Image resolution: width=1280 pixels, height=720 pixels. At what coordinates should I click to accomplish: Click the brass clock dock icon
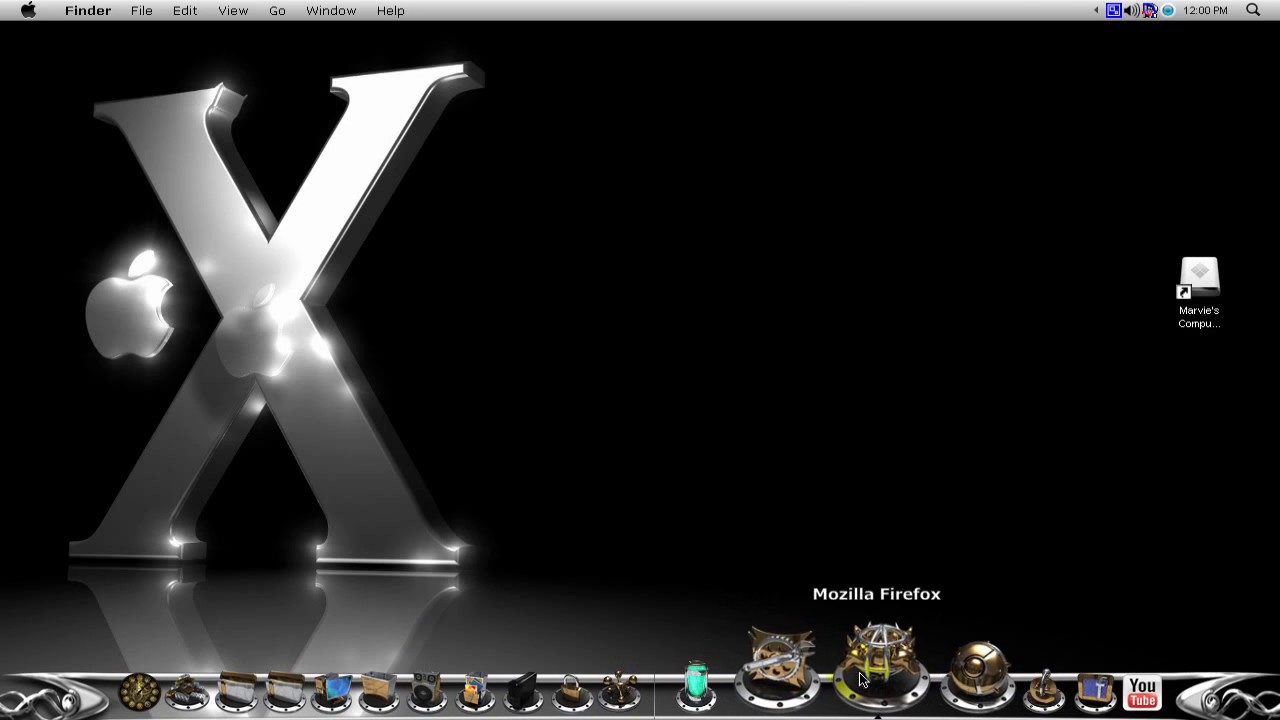[x=139, y=692]
